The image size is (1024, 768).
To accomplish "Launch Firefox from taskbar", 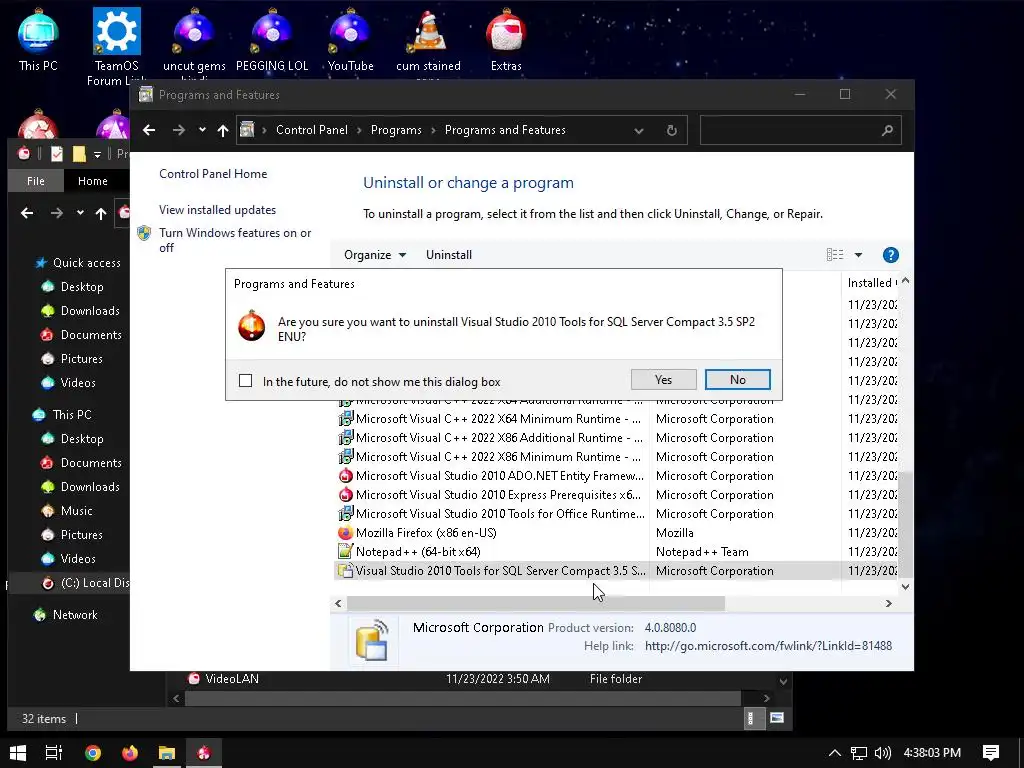I will [130, 752].
